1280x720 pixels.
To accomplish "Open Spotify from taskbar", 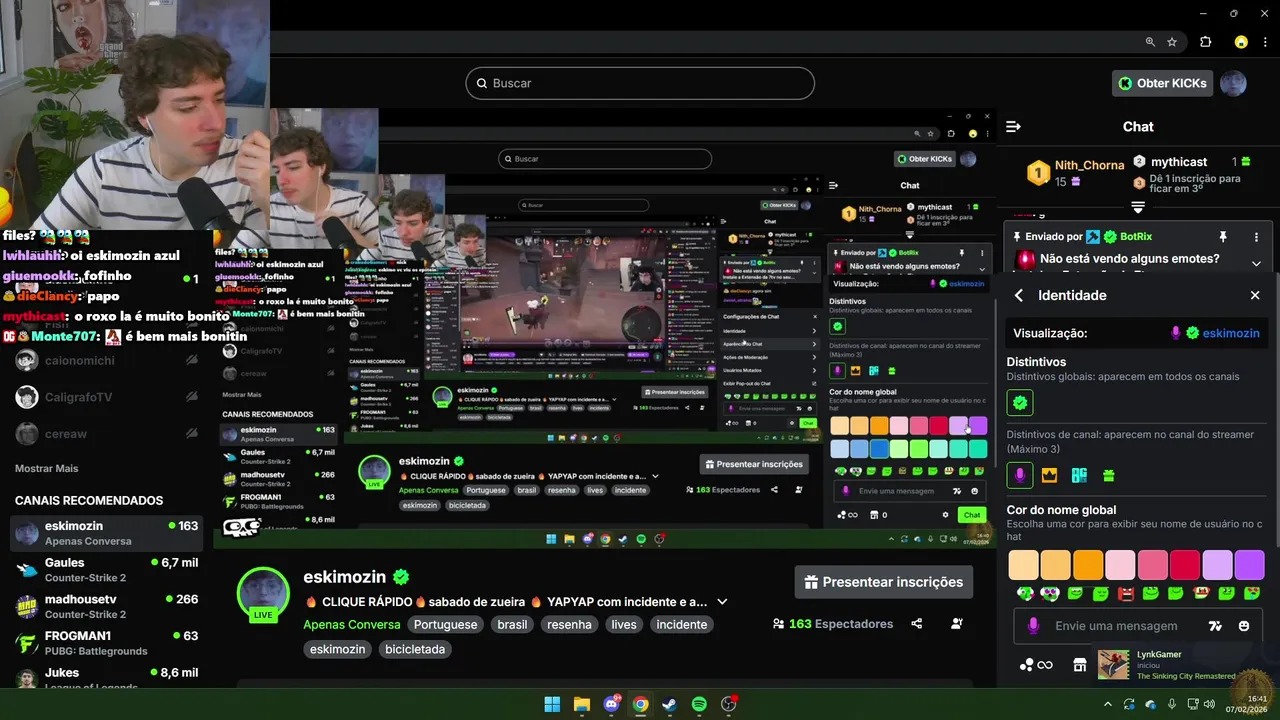I will point(699,704).
